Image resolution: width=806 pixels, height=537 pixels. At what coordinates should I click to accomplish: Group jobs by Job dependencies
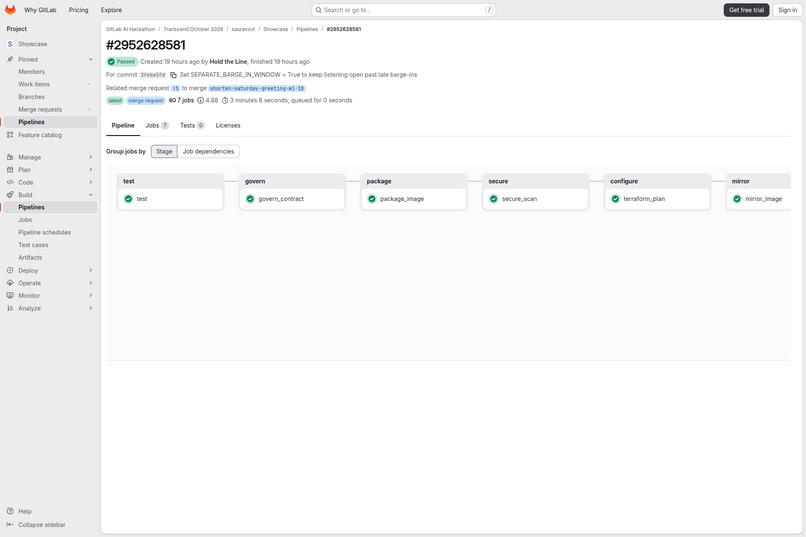(x=208, y=152)
